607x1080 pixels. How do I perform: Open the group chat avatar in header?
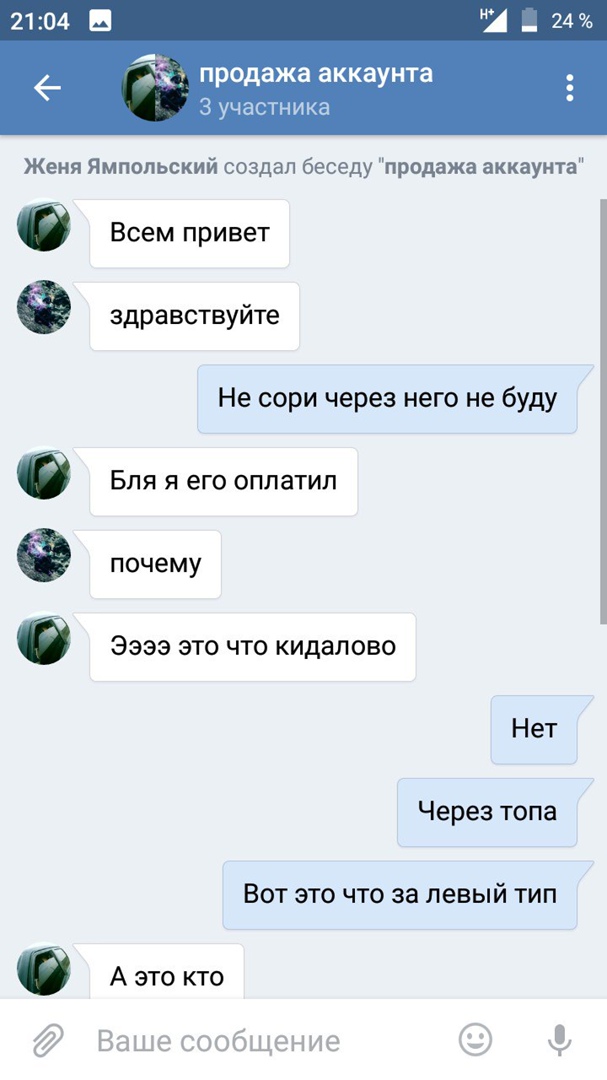(155, 87)
